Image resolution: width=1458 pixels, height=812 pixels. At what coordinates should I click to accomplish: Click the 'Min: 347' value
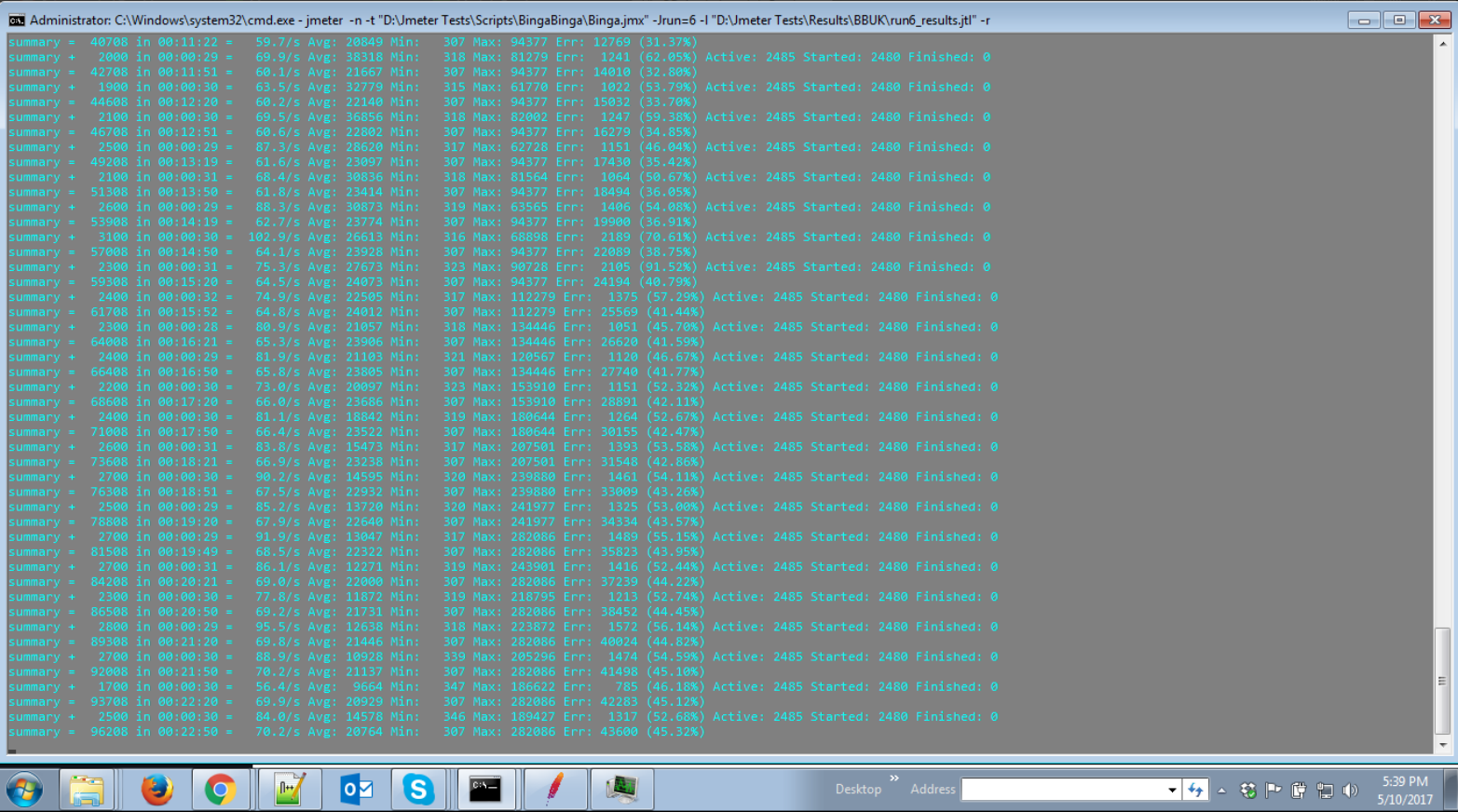[x=428, y=686]
